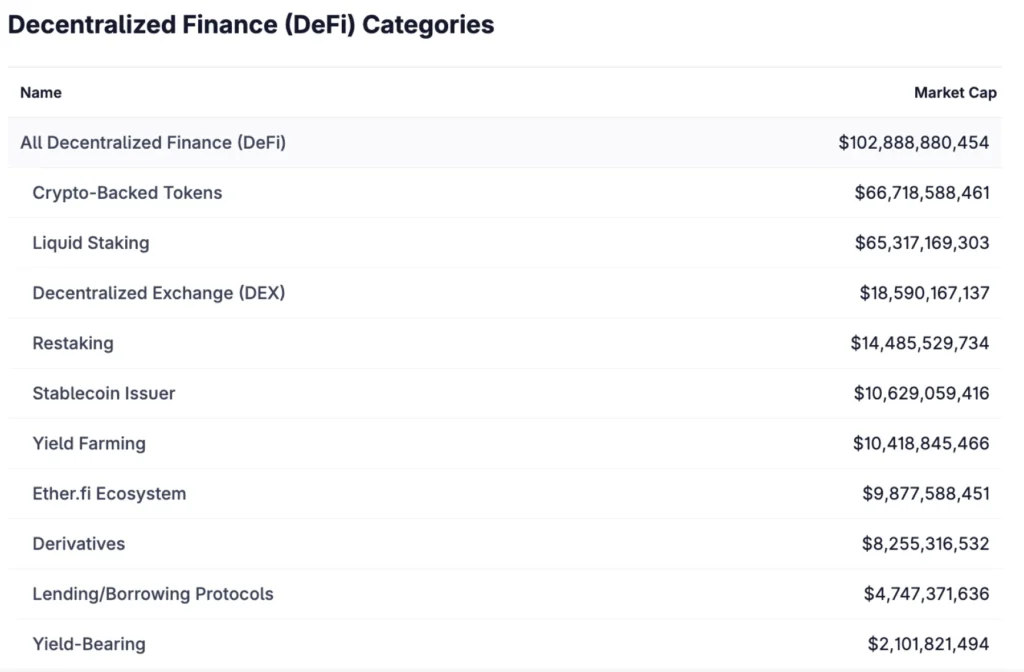Open the Yield-Bearing category
This screenshot has height=672, width=1024.
tap(89, 644)
